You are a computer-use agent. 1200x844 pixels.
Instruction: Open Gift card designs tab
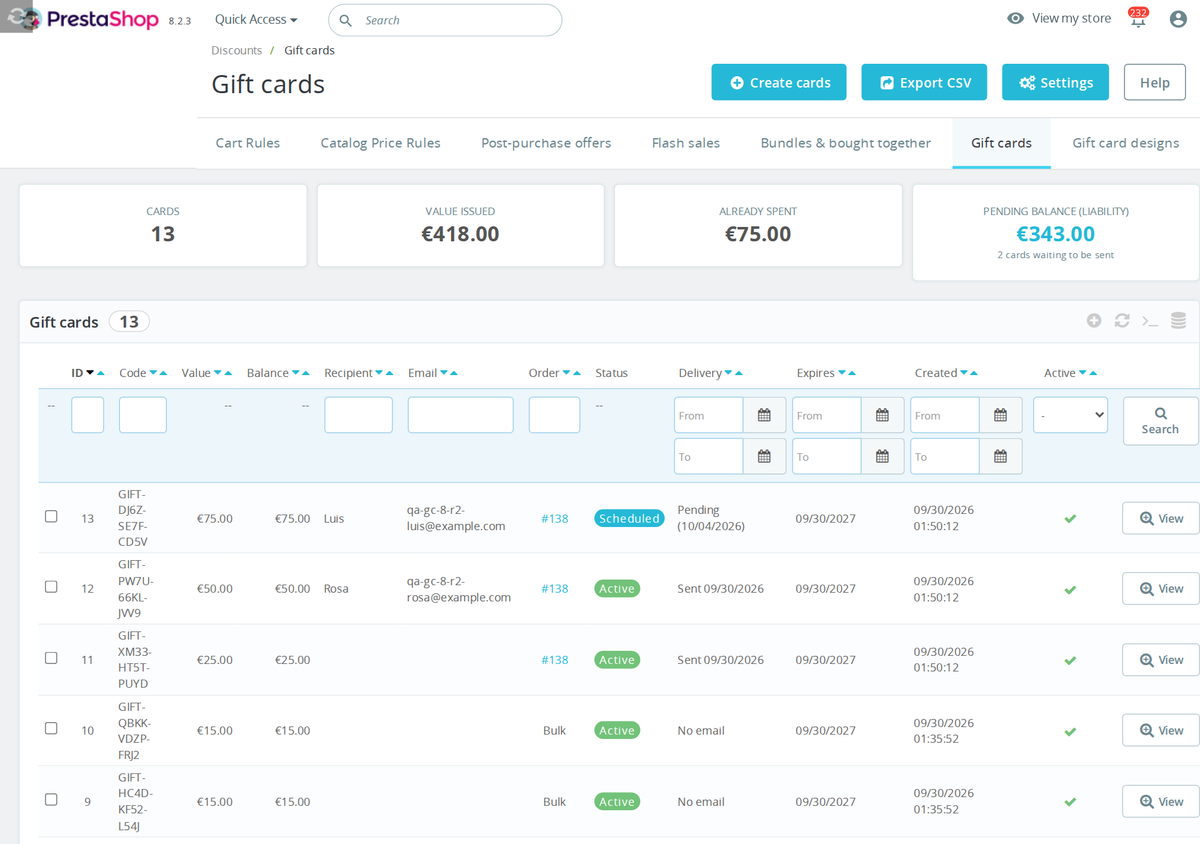point(1126,143)
